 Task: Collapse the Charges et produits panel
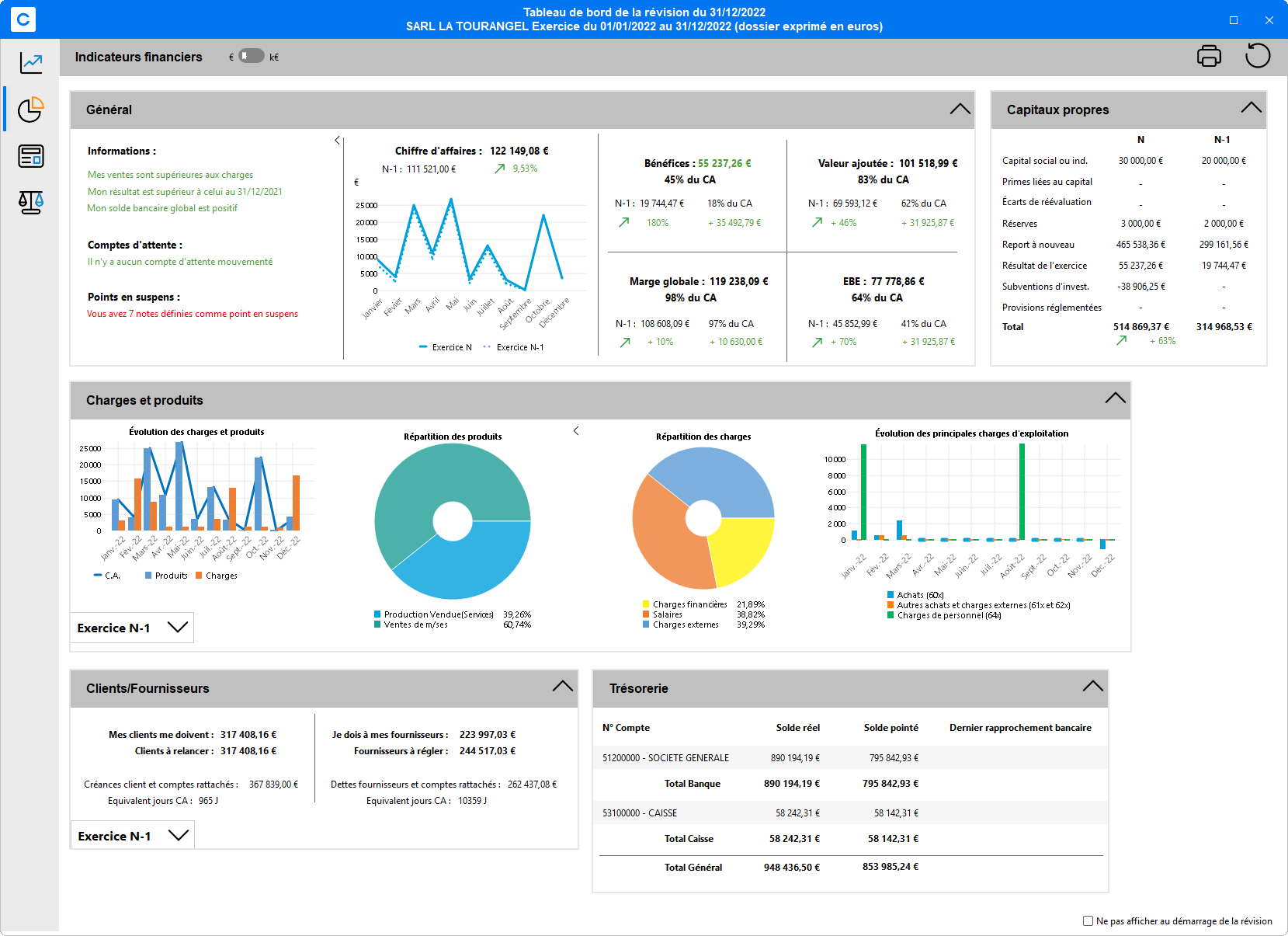click(x=1115, y=398)
